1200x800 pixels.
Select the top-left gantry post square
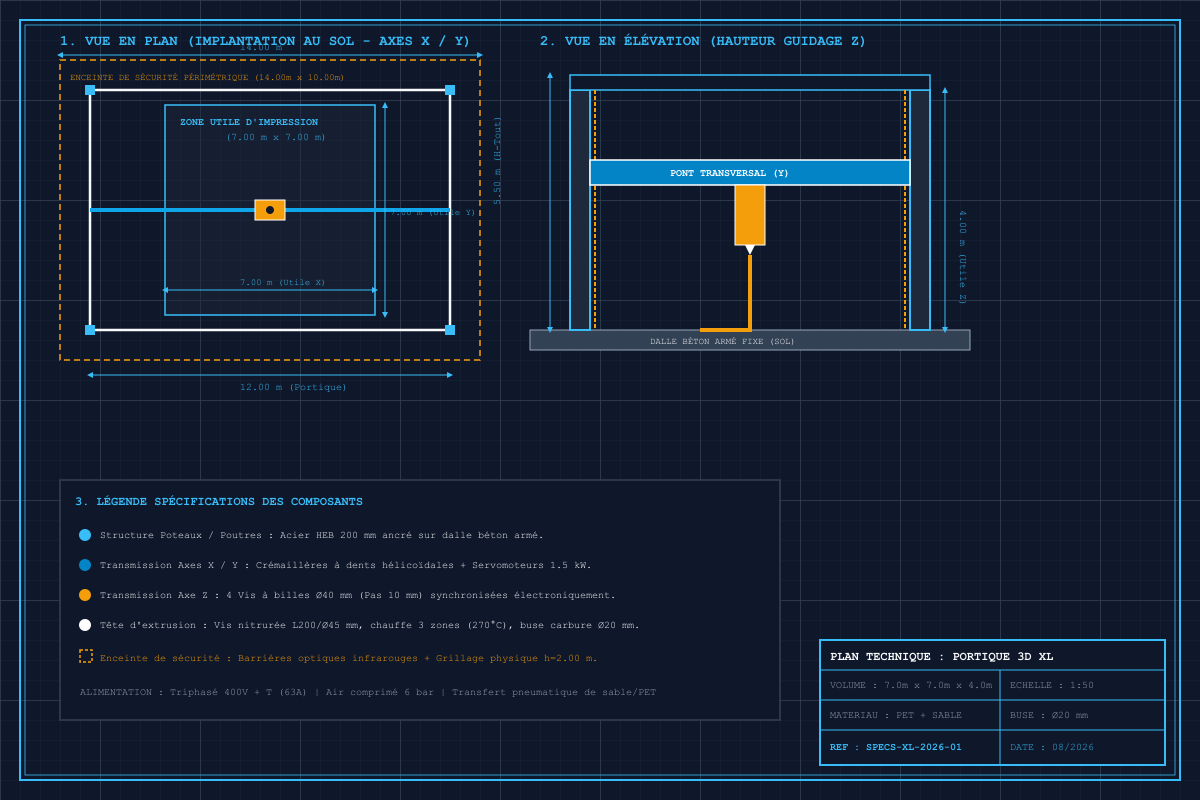pyautogui.click(x=90, y=90)
